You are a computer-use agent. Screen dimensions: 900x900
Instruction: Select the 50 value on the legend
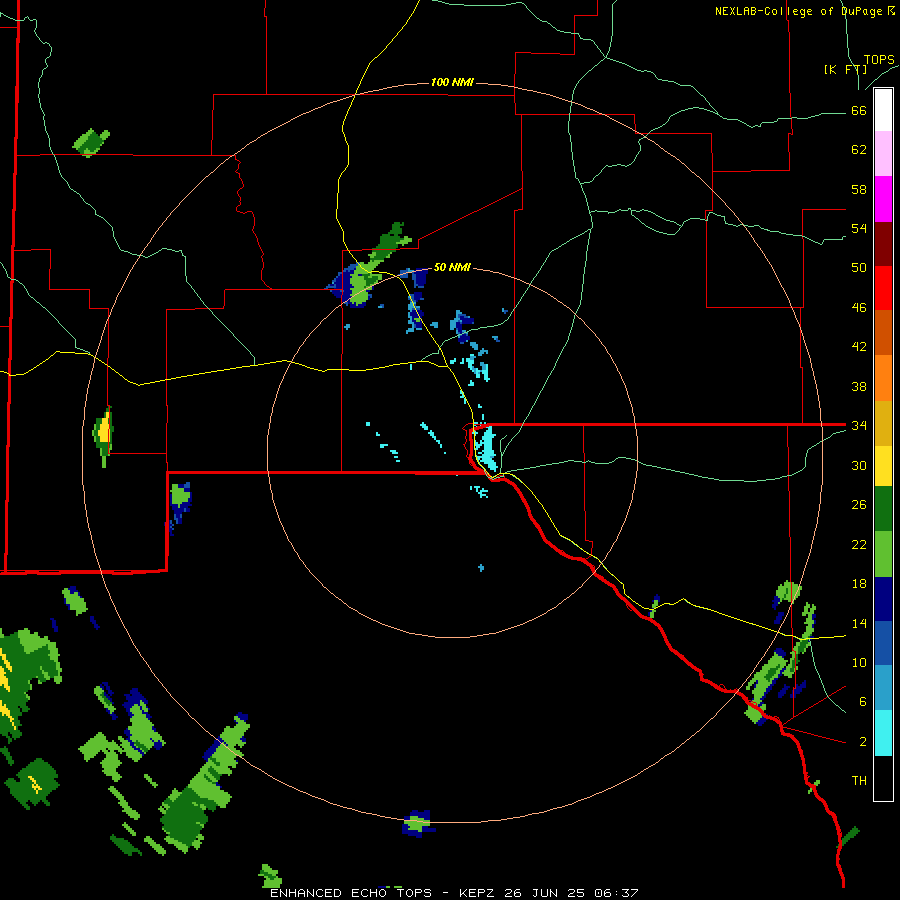(x=859, y=268)
